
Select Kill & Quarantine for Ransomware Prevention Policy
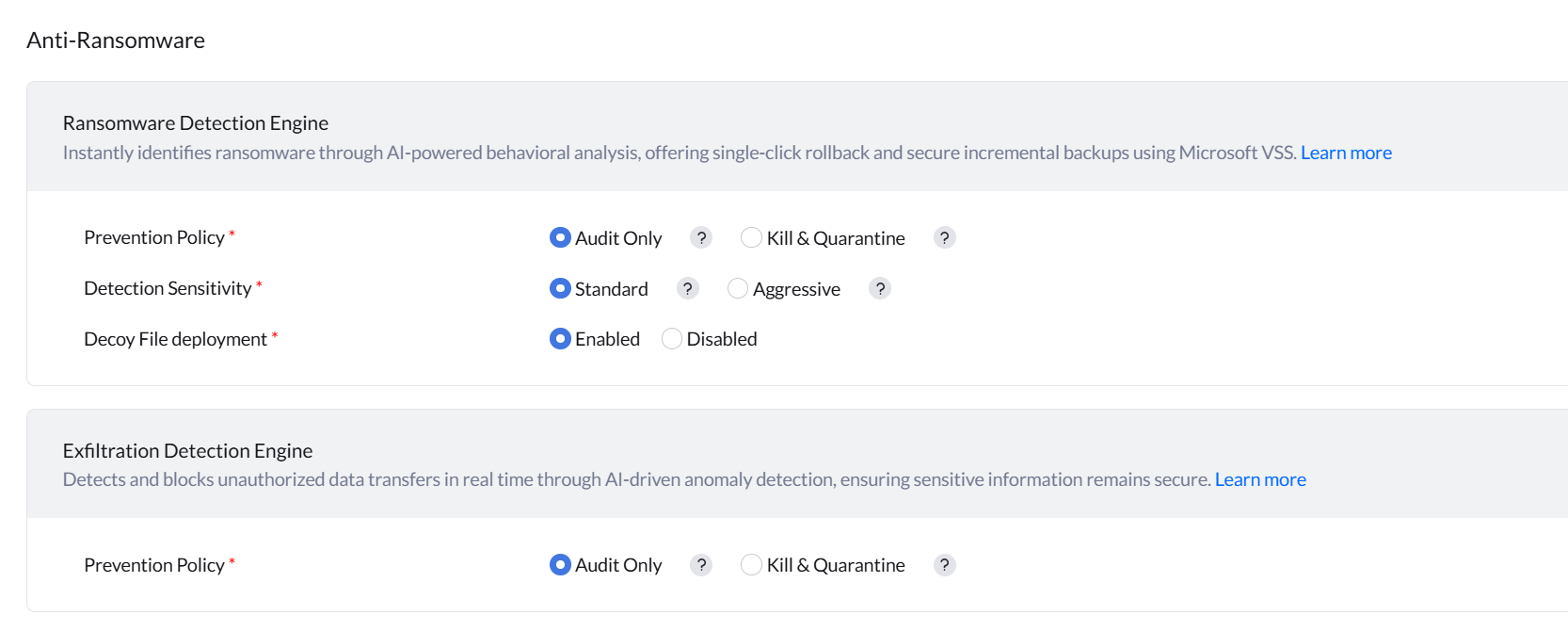pyautogui.click(x=751, y=237)
